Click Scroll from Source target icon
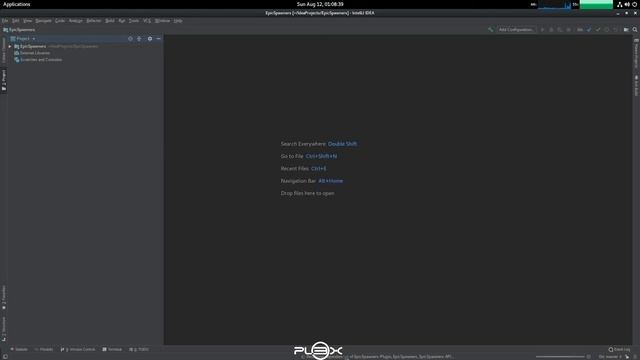 point(130,39)
